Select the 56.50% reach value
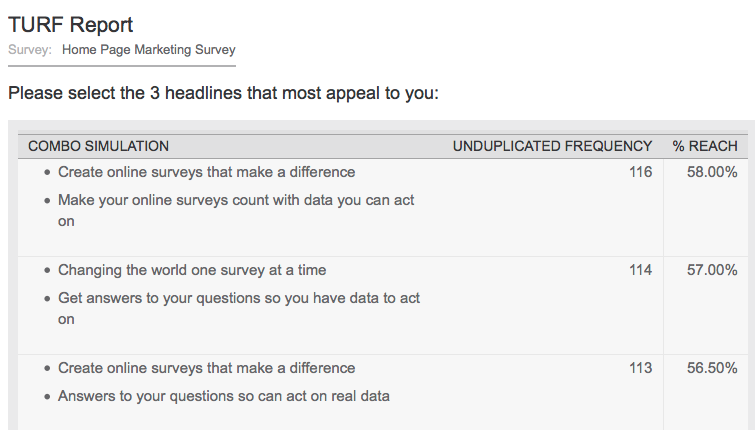 (x=712, y=368)
